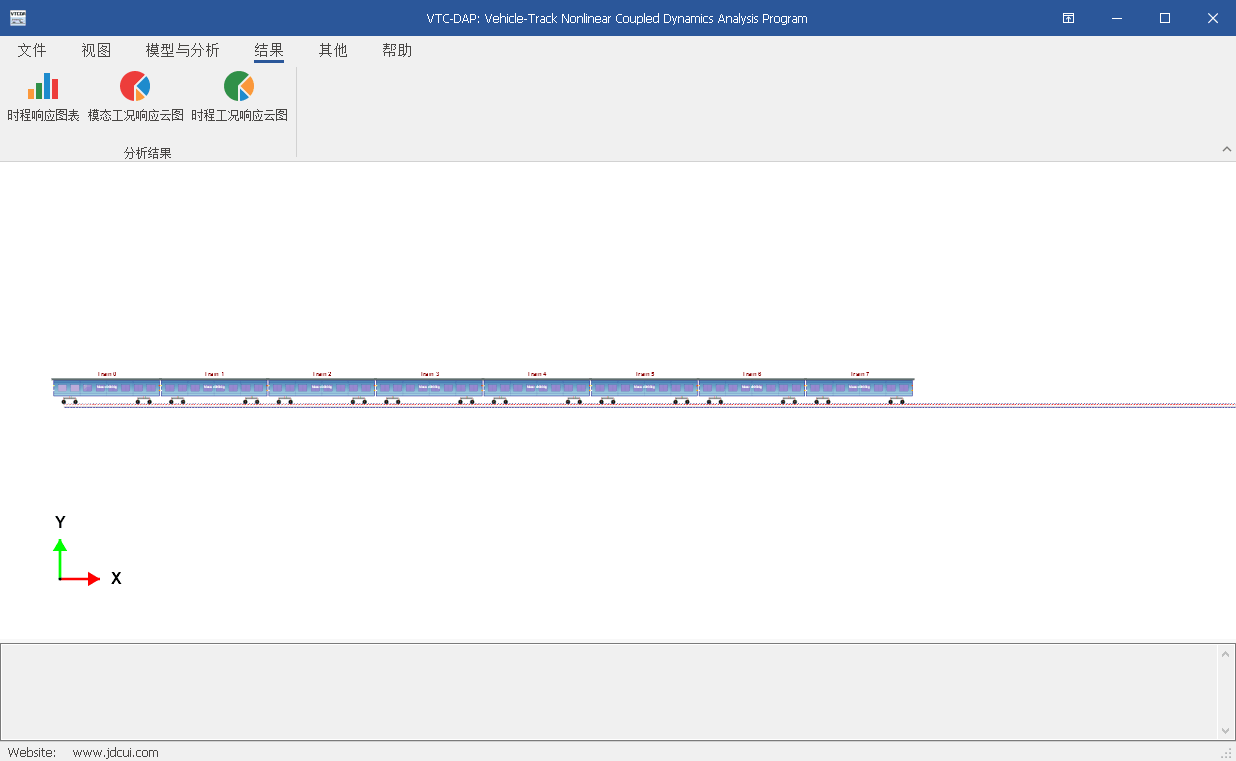Open the 时程工况响应云图 green pie tool

coord(239,97)
